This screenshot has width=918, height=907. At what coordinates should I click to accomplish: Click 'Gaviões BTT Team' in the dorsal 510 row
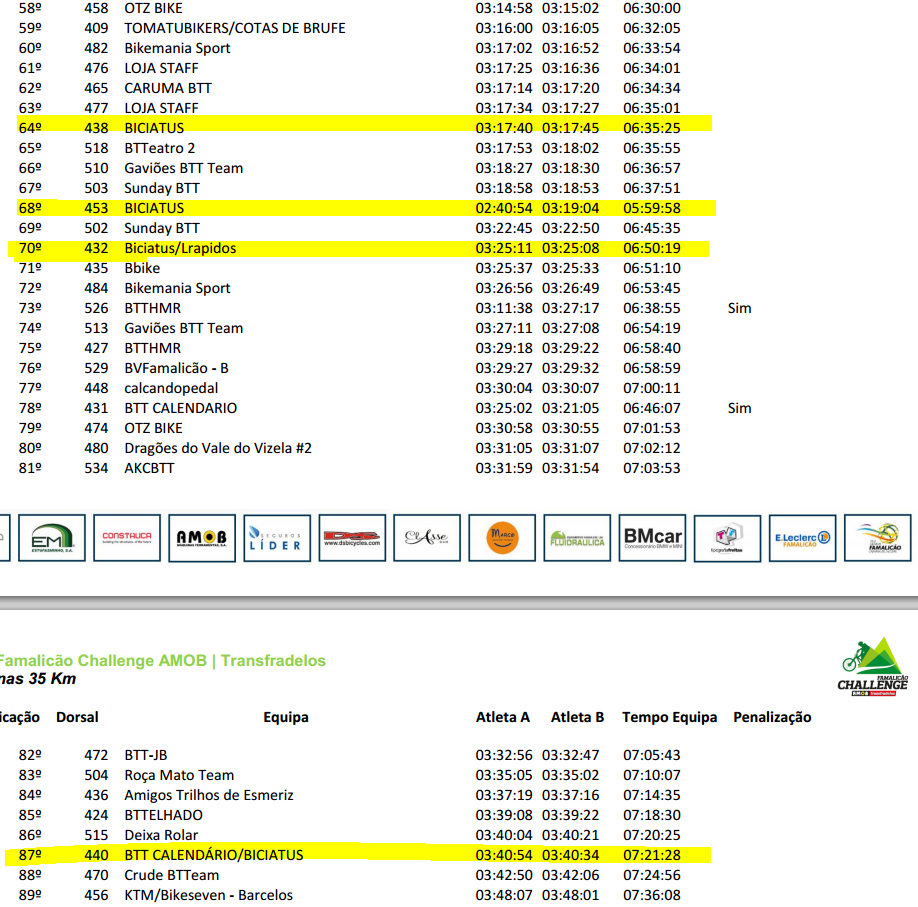[183, 168]
